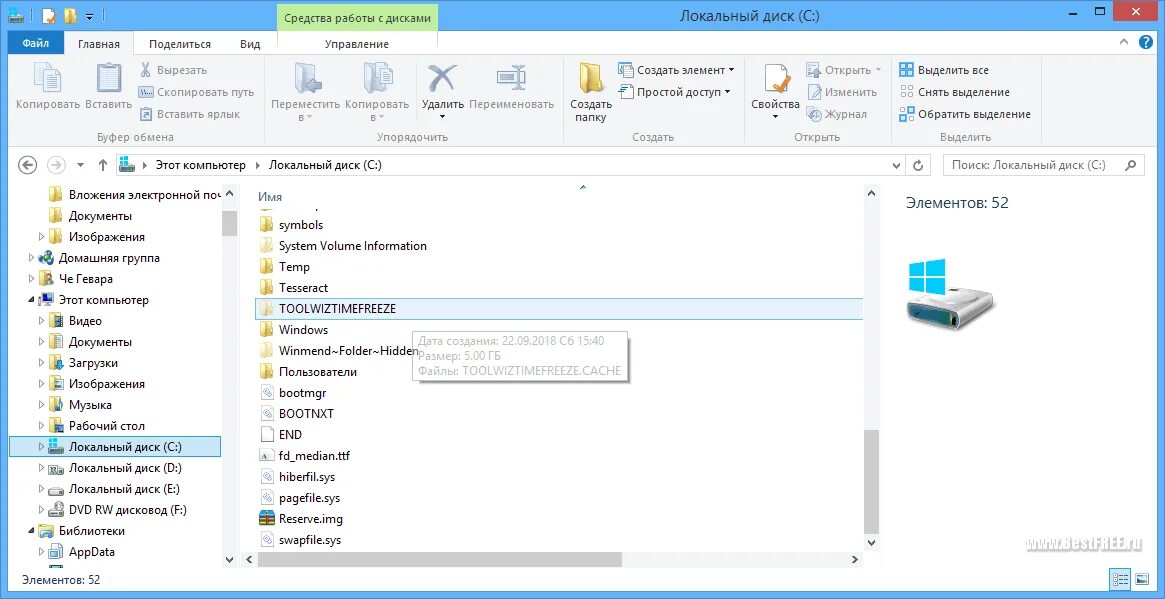Expand Загрузки tree node
Screen dimensions: 1165x599
[x=42, y=363]
